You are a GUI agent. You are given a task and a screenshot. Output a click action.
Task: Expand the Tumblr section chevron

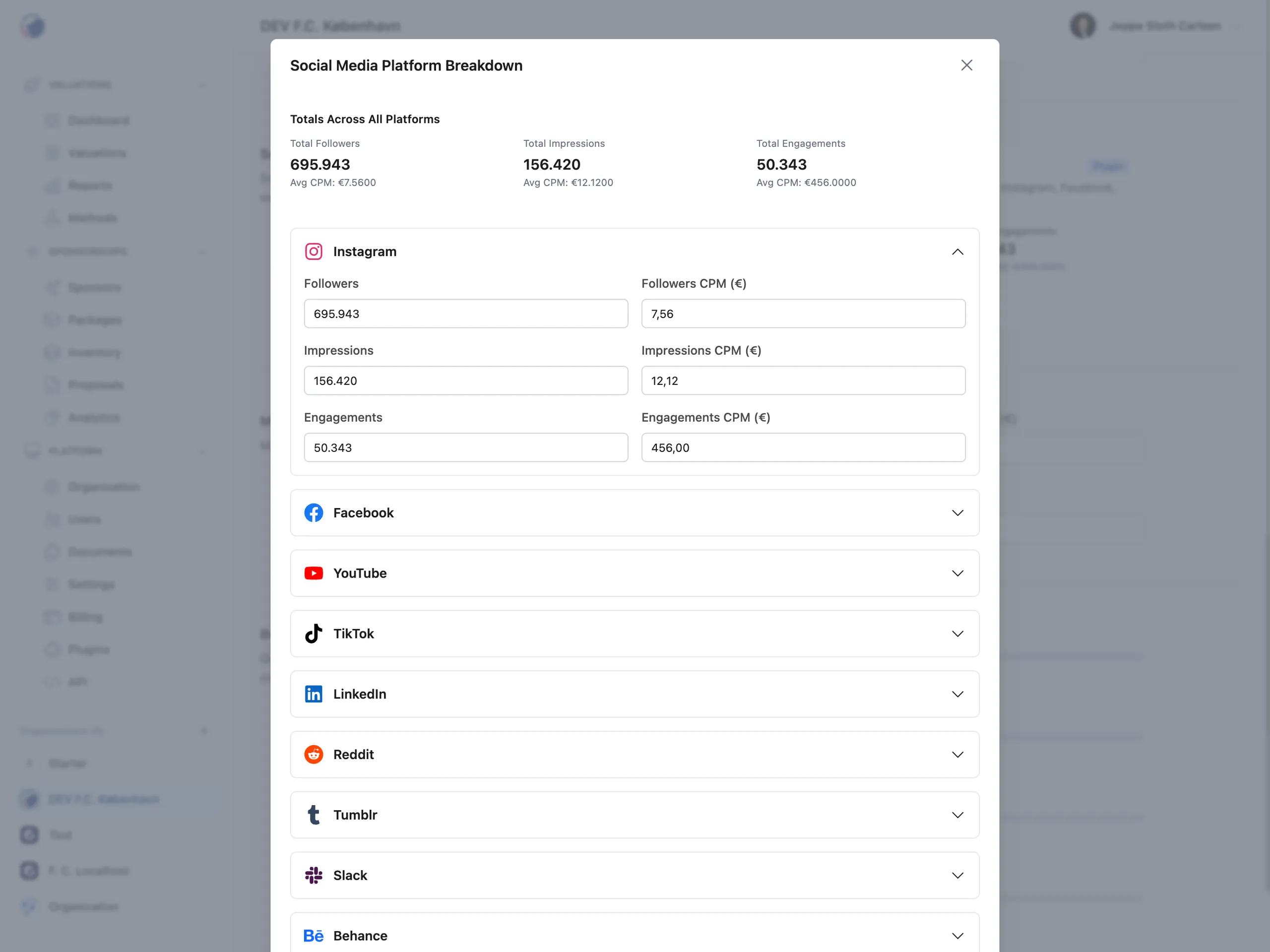(957, 815)
